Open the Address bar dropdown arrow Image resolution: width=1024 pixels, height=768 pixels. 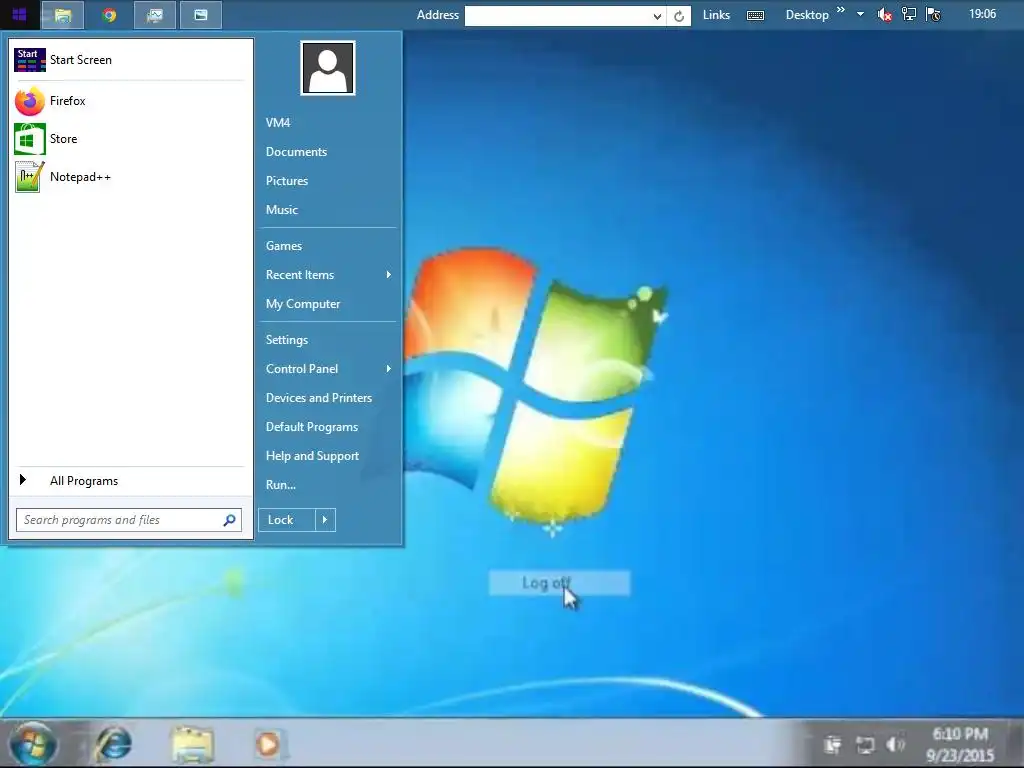pyautogui.click(x=657, y=16)
